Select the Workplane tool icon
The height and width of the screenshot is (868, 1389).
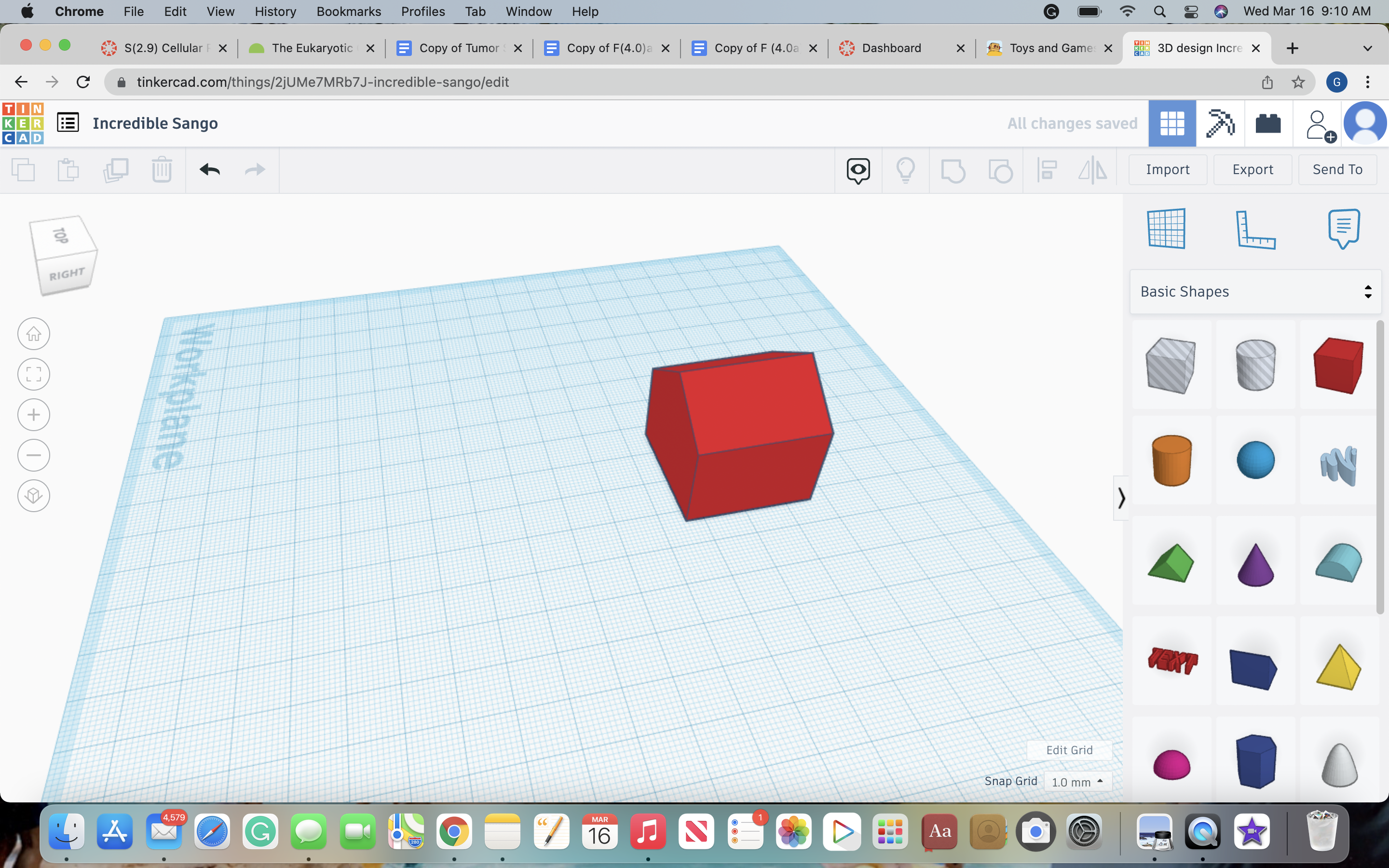click(1166, 229)
